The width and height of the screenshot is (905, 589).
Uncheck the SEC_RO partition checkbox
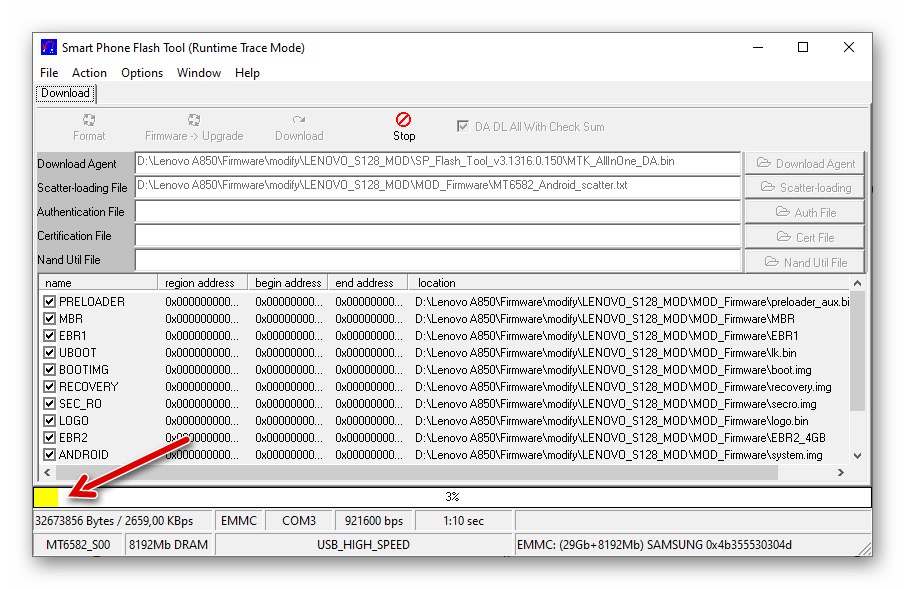click(x=49, y=404)
